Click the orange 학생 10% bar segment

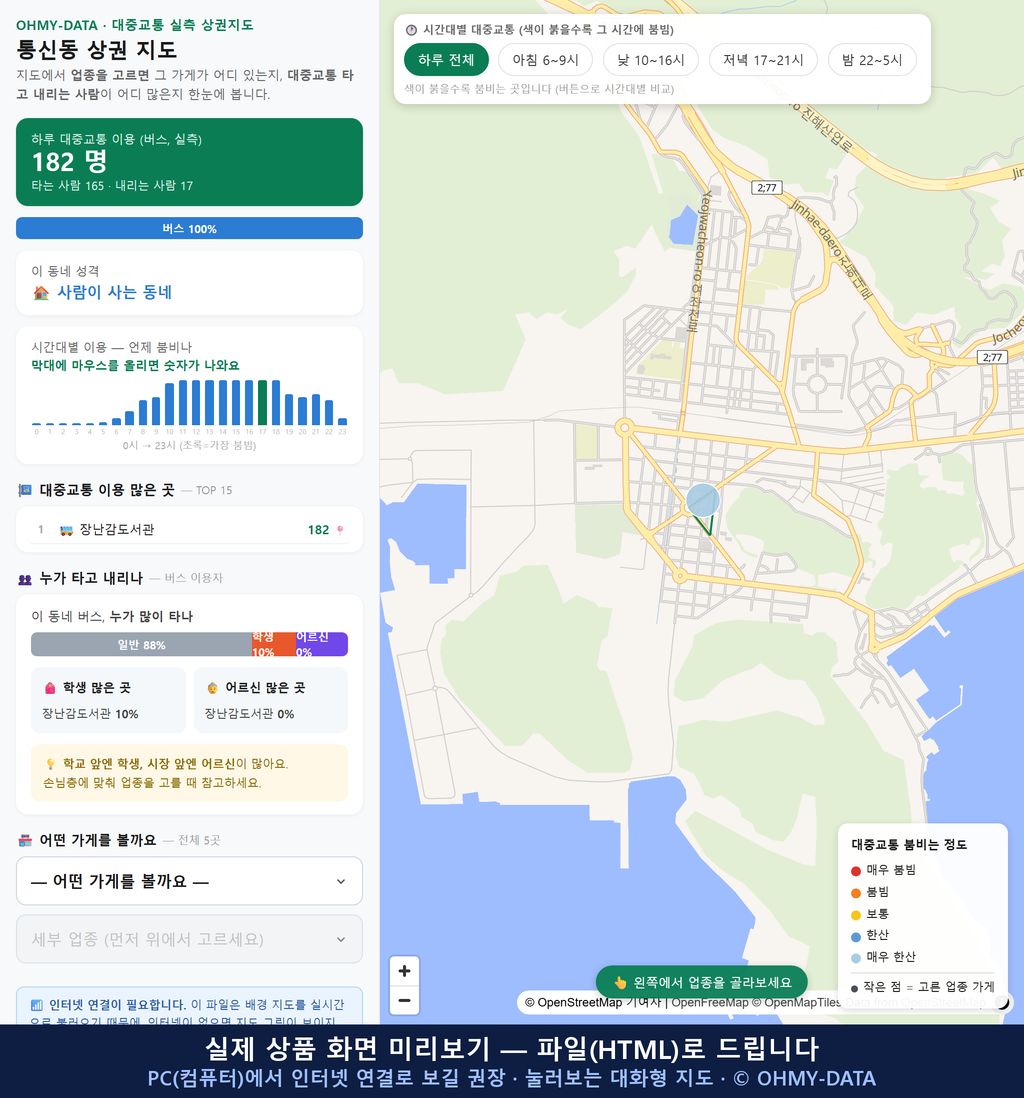pos(274,644)
